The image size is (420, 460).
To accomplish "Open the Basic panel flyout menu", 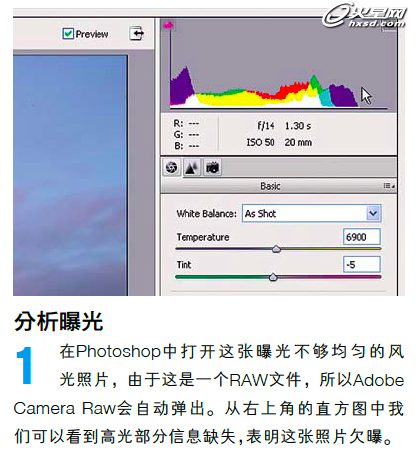I will [389, 186].
